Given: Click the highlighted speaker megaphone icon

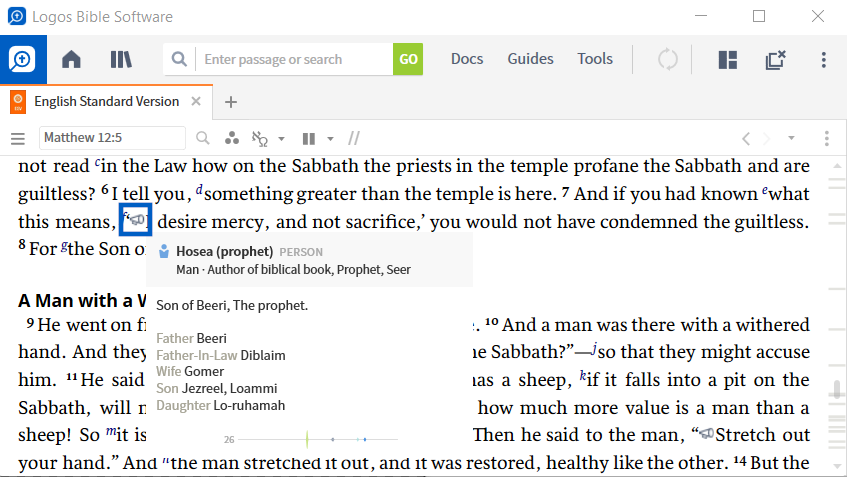Looking at the screenshot, I should 136,220.
